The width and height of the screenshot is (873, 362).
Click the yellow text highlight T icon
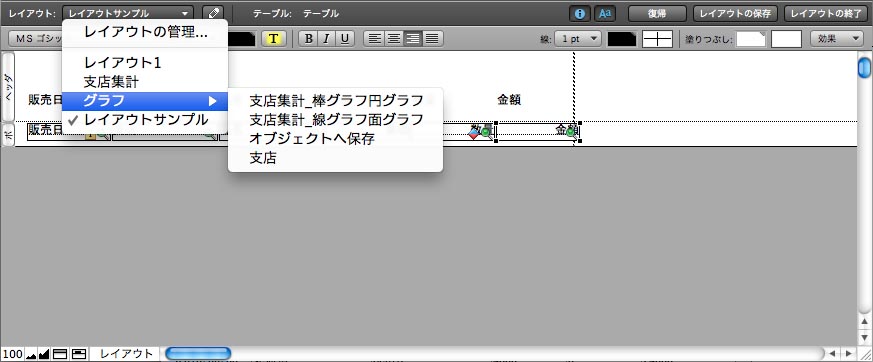click(273, 38)
